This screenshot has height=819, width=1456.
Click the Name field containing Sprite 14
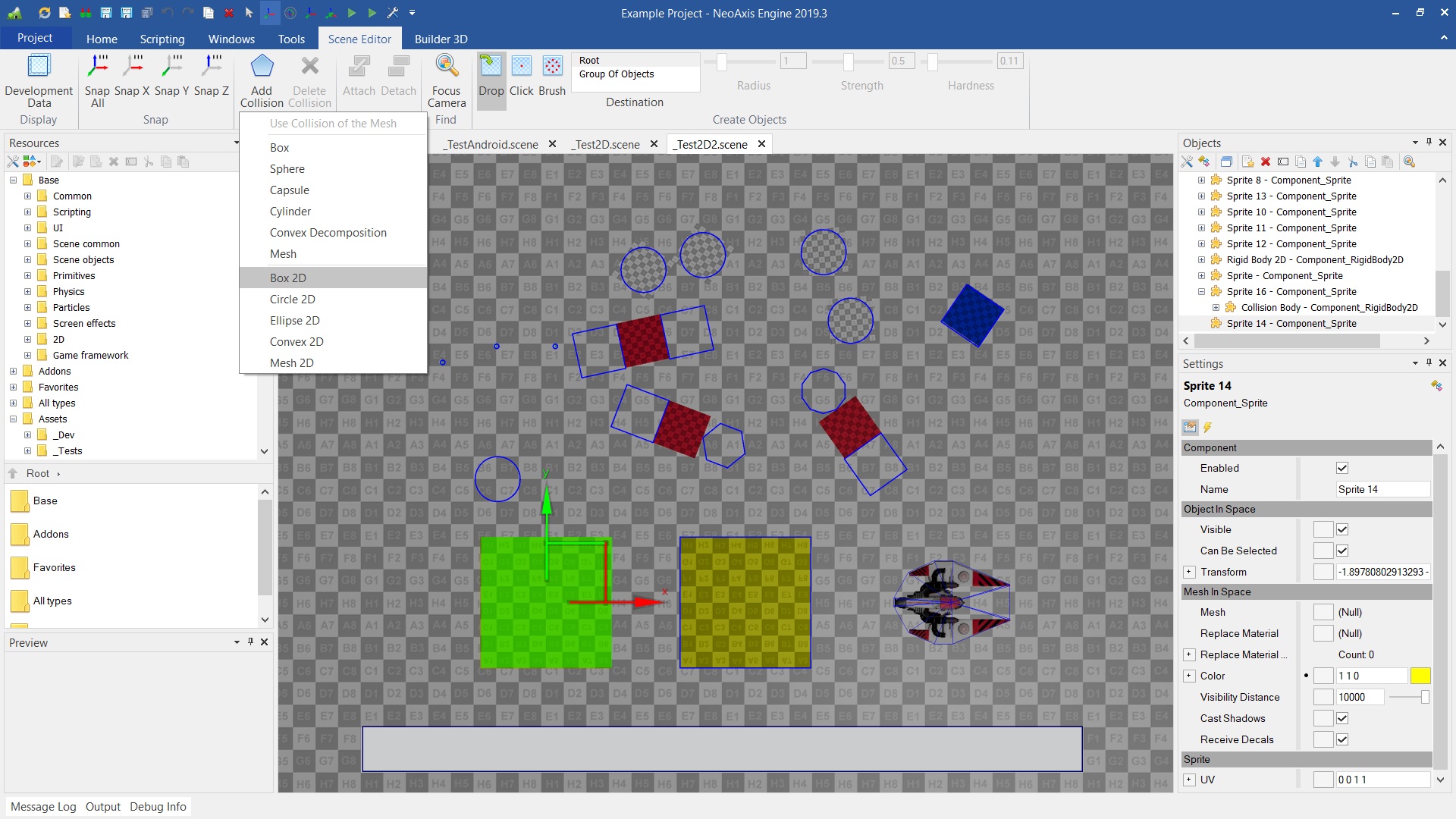[1381, 489]
